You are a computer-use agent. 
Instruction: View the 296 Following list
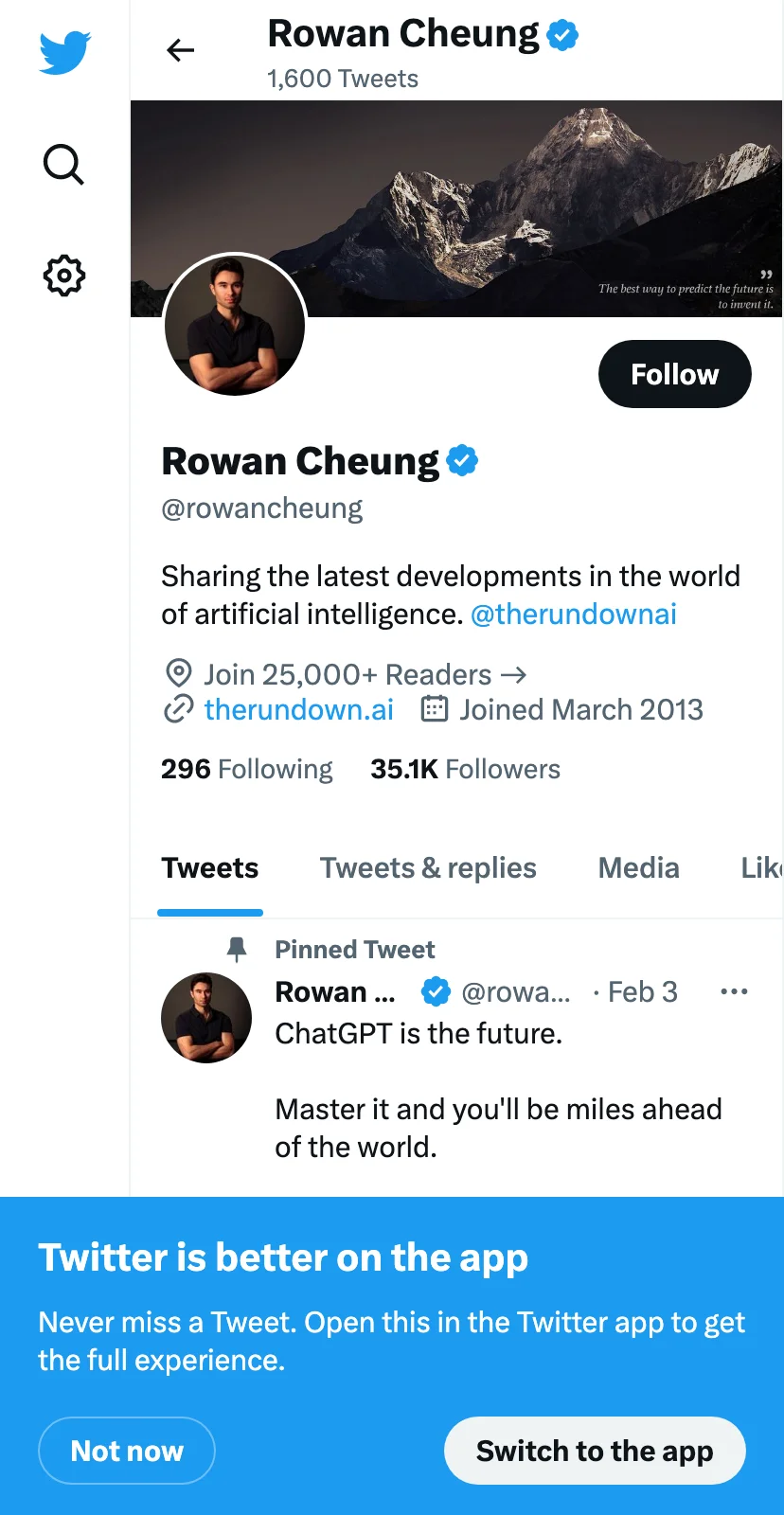(x=246, y=769)
